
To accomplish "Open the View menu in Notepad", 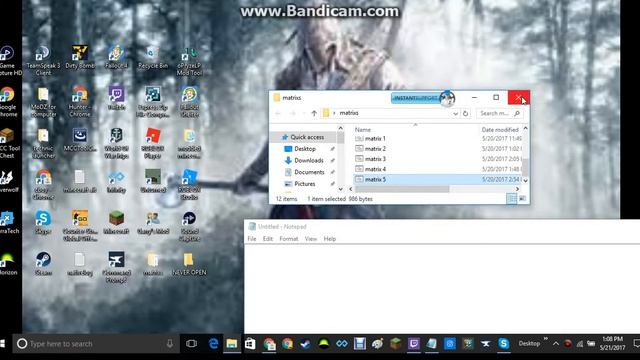I will [311, 239].
